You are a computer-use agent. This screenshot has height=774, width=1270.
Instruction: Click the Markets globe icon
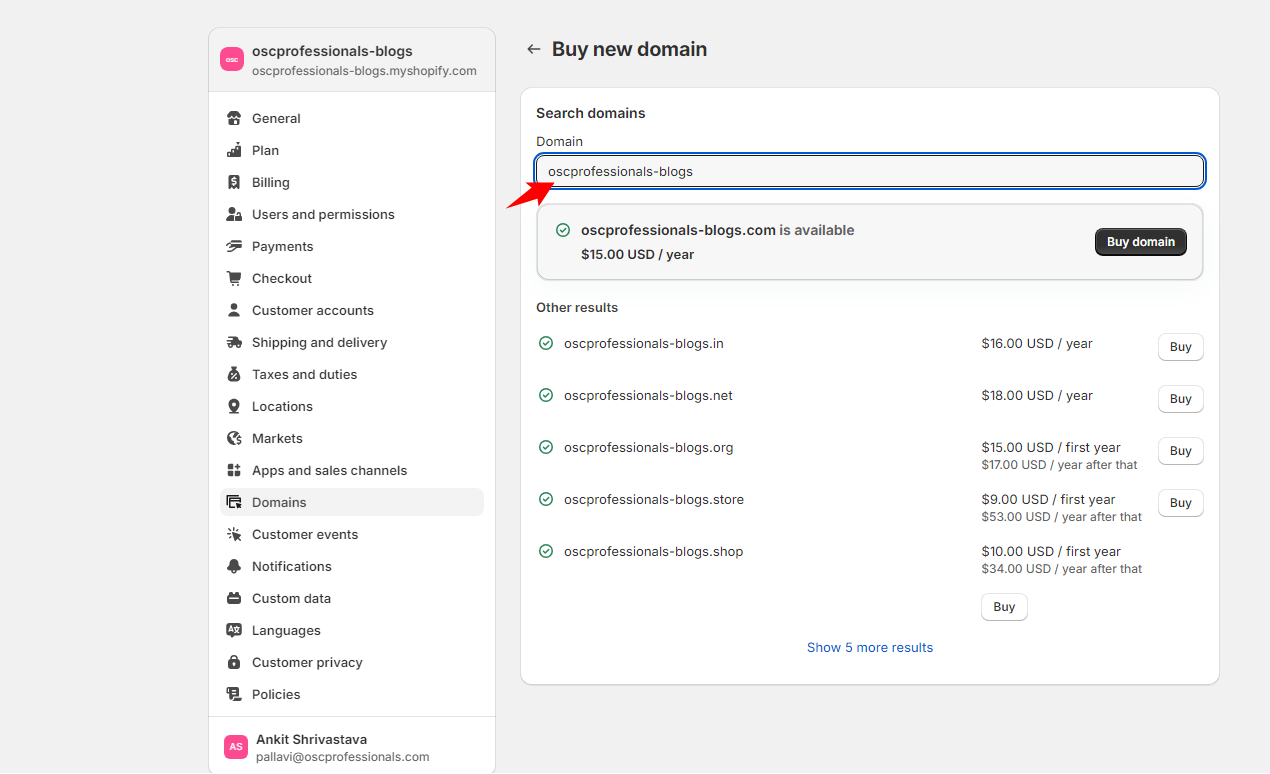coord(234,438)
